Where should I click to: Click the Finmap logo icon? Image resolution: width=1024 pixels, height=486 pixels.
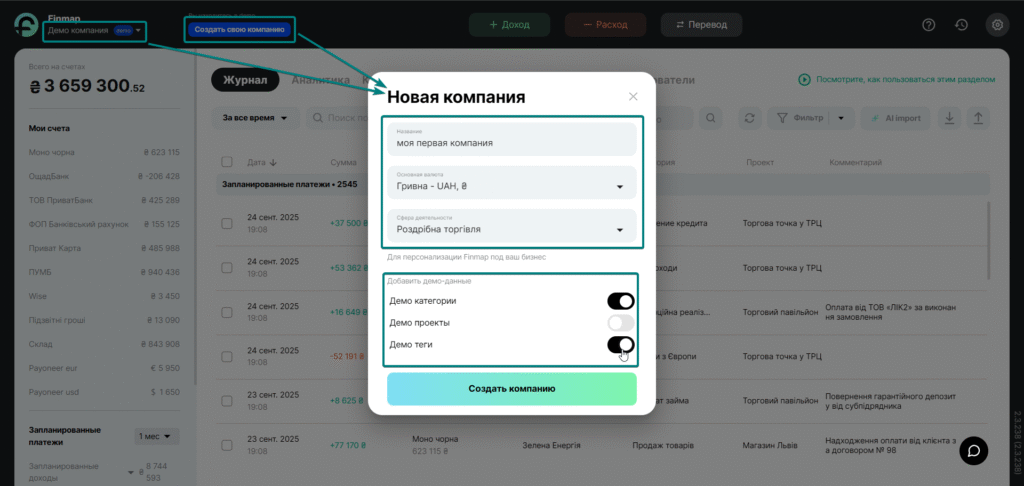[x=26, y=26]
